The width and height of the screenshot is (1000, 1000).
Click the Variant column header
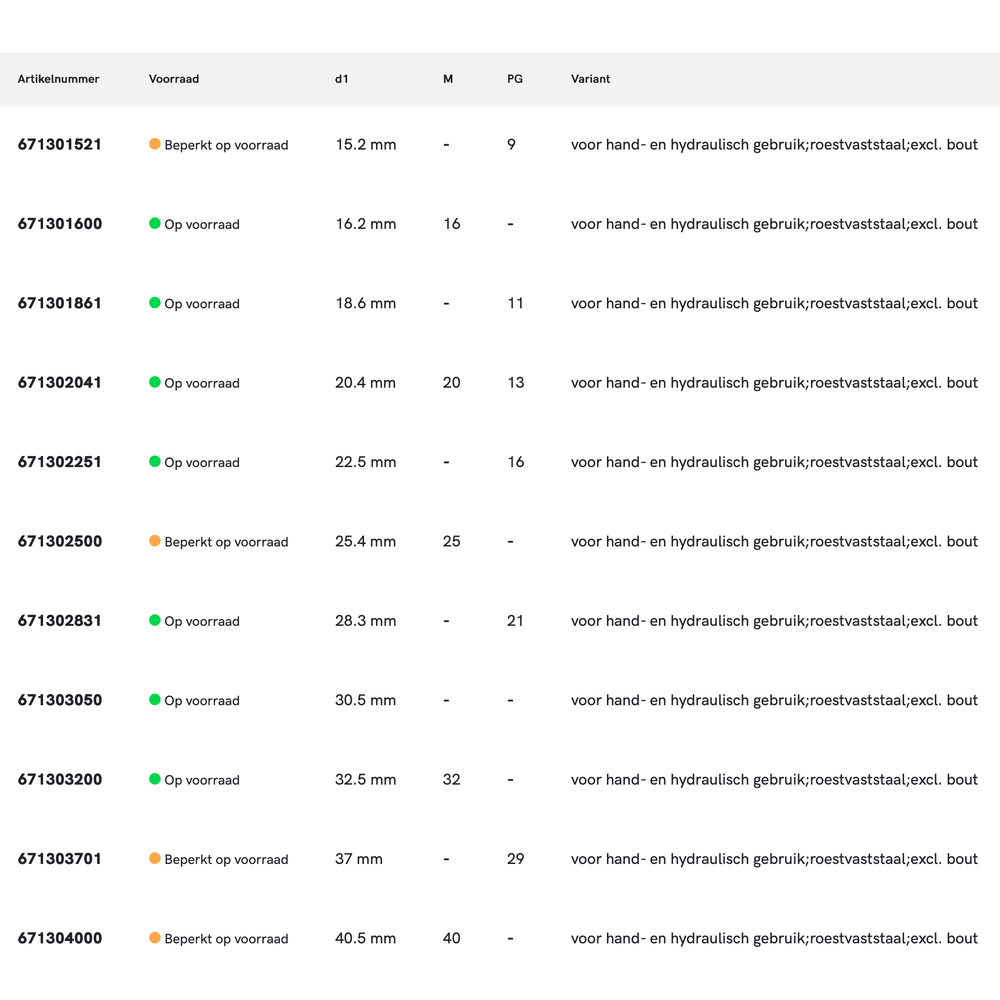[590, 79]
